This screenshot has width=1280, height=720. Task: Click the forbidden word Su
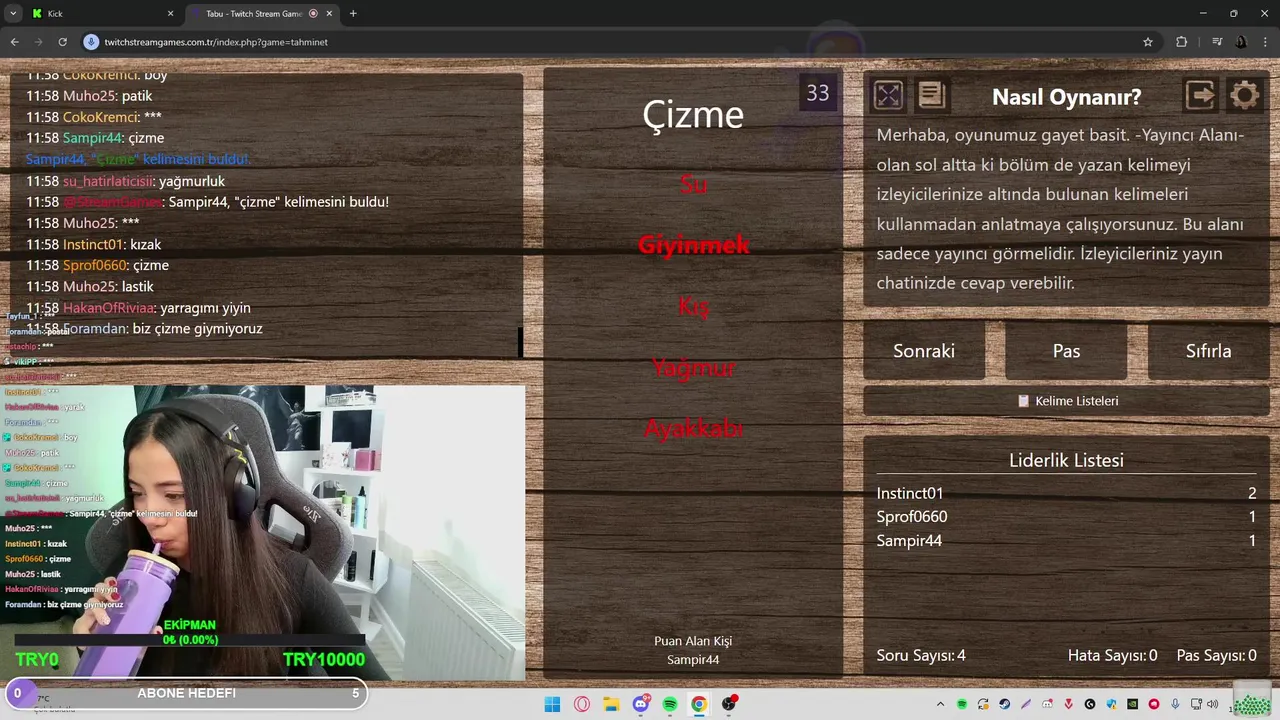(693, 184)
